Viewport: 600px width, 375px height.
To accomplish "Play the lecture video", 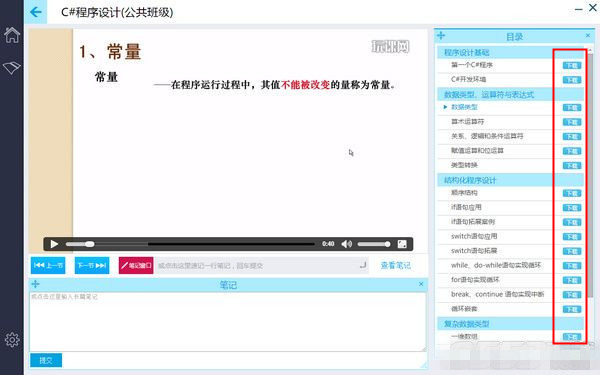I will 54,244.
